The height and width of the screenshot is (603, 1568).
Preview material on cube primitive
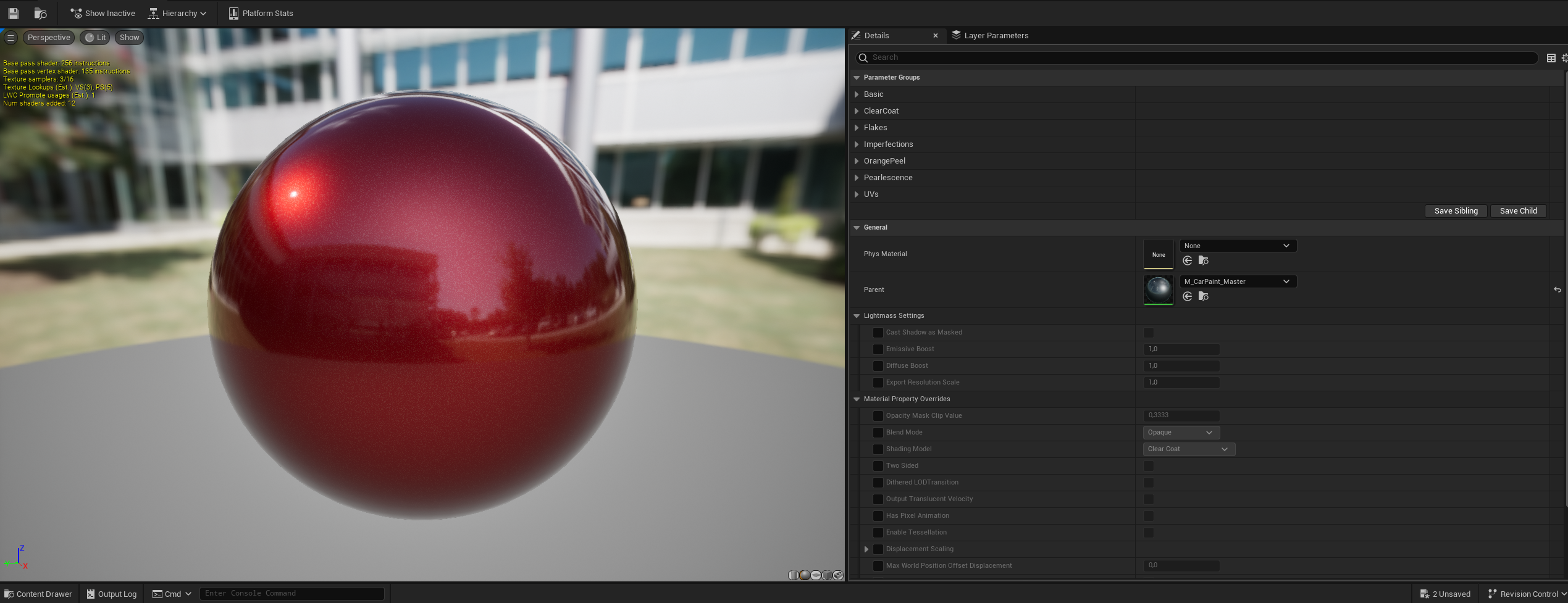827,575
